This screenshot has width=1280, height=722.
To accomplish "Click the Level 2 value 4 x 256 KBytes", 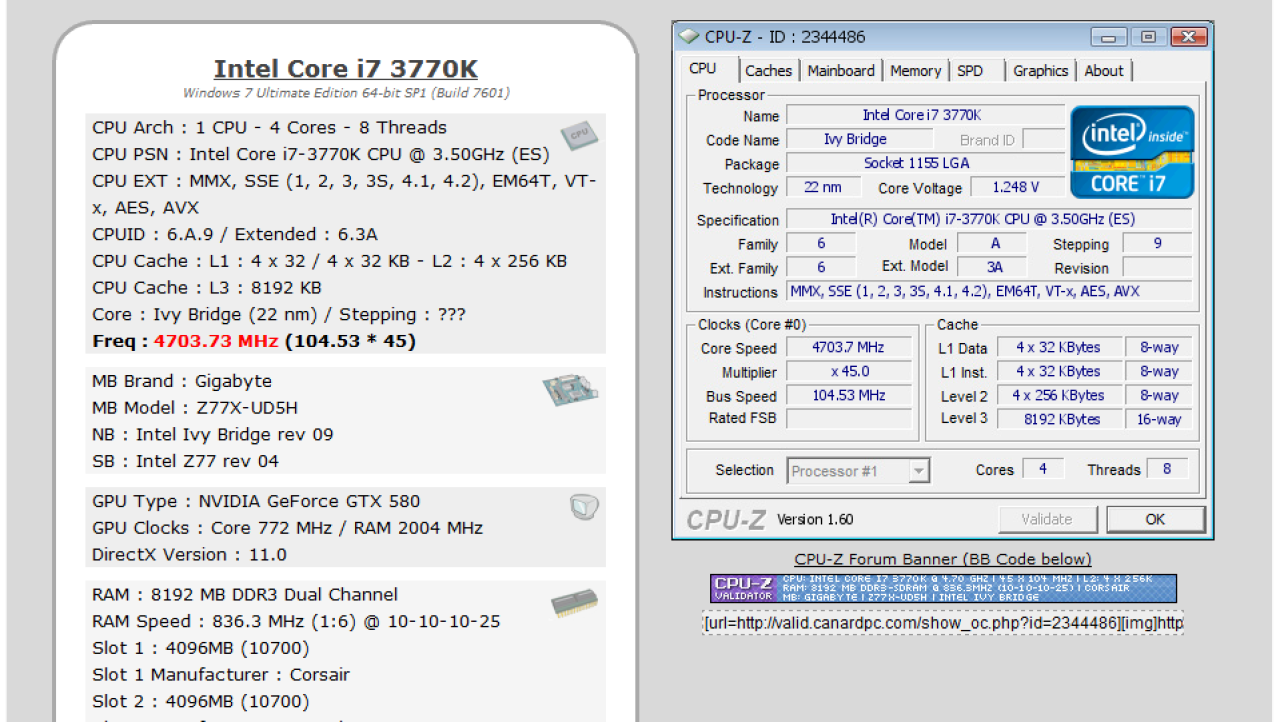I will point(1058,395).
